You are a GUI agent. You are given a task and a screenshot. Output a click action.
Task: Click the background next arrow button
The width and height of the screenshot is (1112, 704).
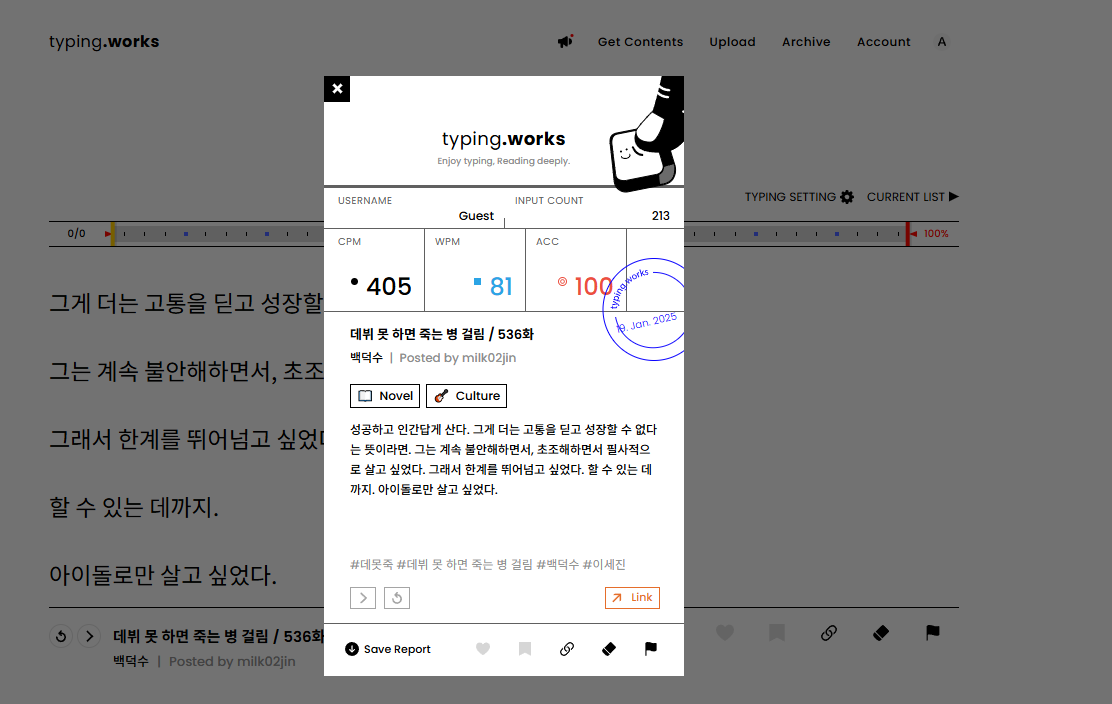89,636
